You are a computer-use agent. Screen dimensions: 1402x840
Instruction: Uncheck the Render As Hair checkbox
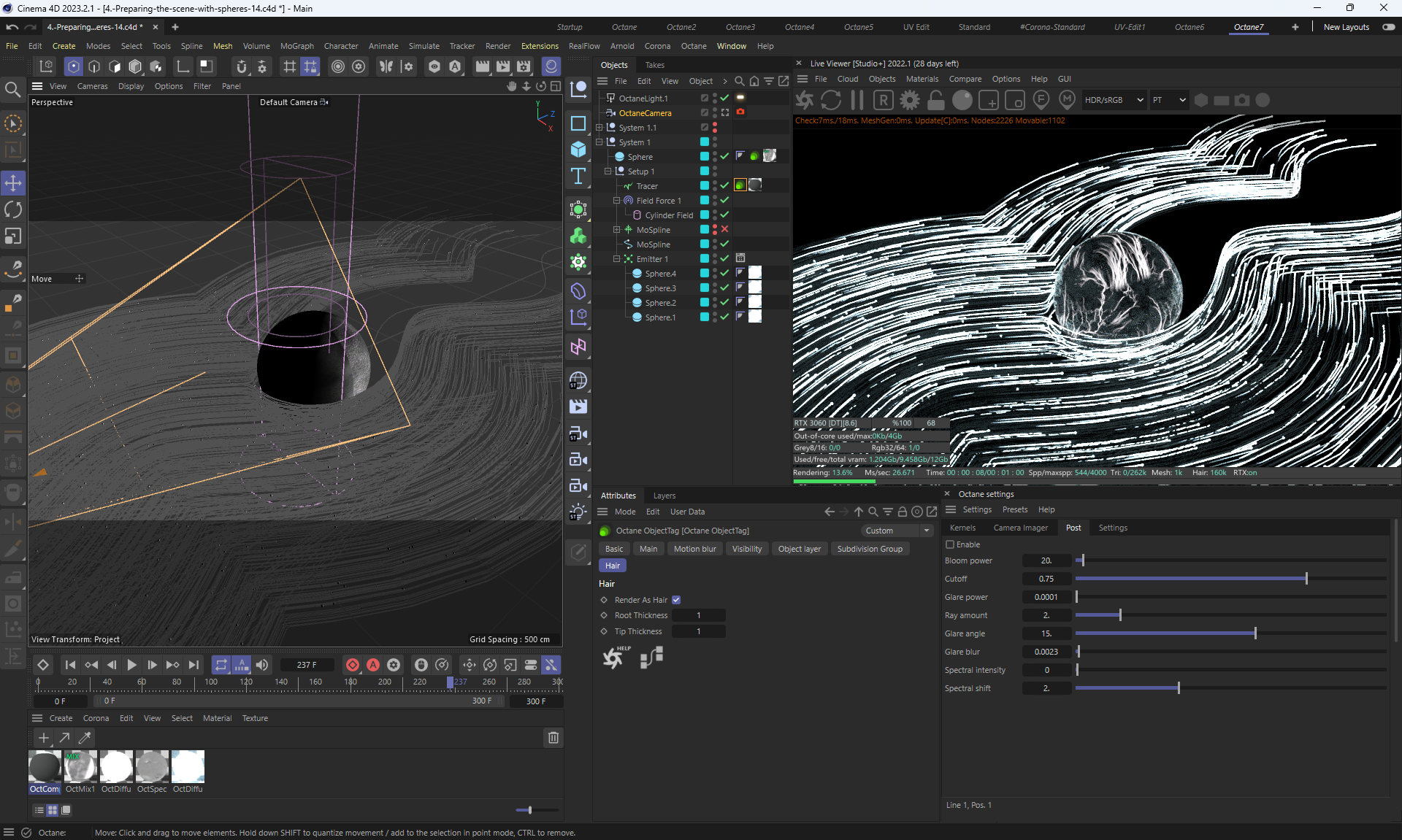click(x=676, y=600)
